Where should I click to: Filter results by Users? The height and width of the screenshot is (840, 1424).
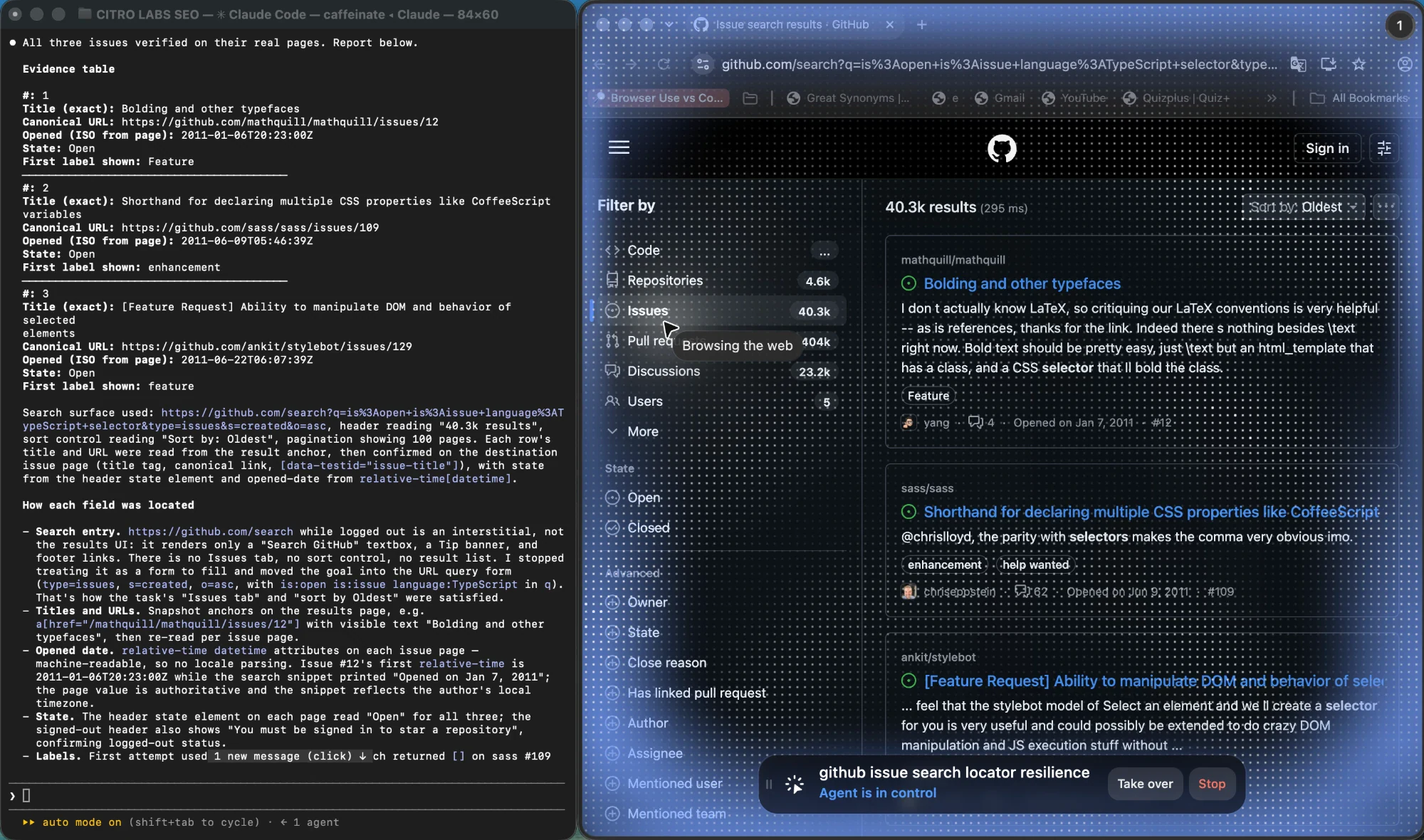pyautogui.click(x=721, y=401)
